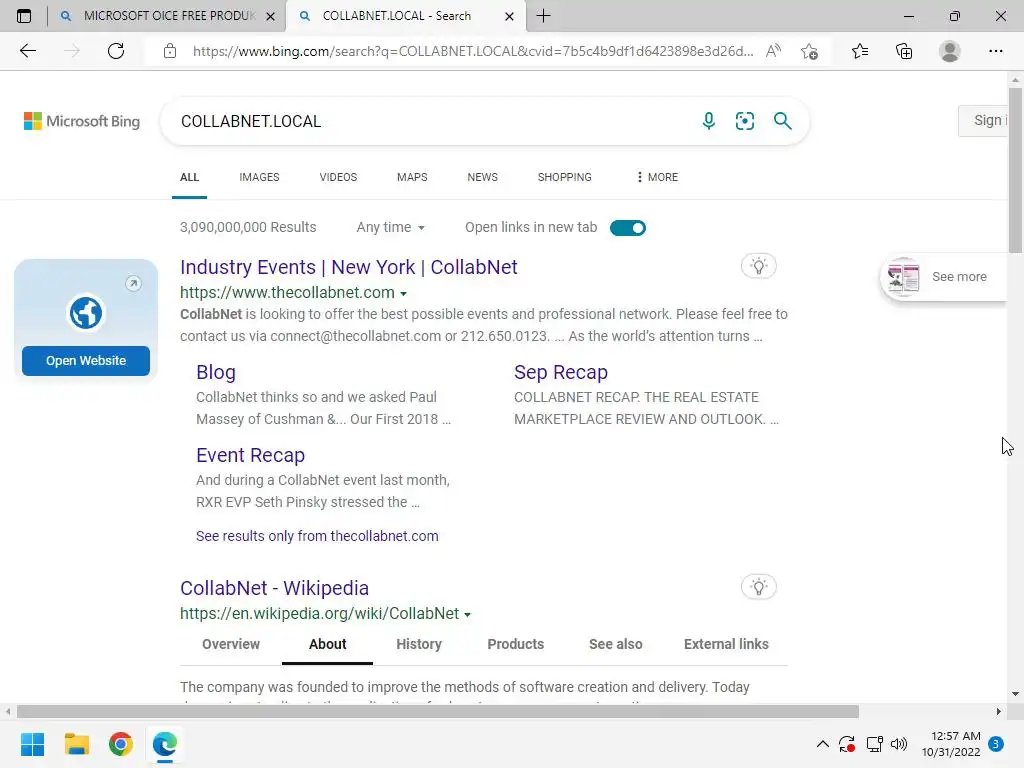Expand Any time filter dropdown
1024x768 pixels.
click(391, 227)
